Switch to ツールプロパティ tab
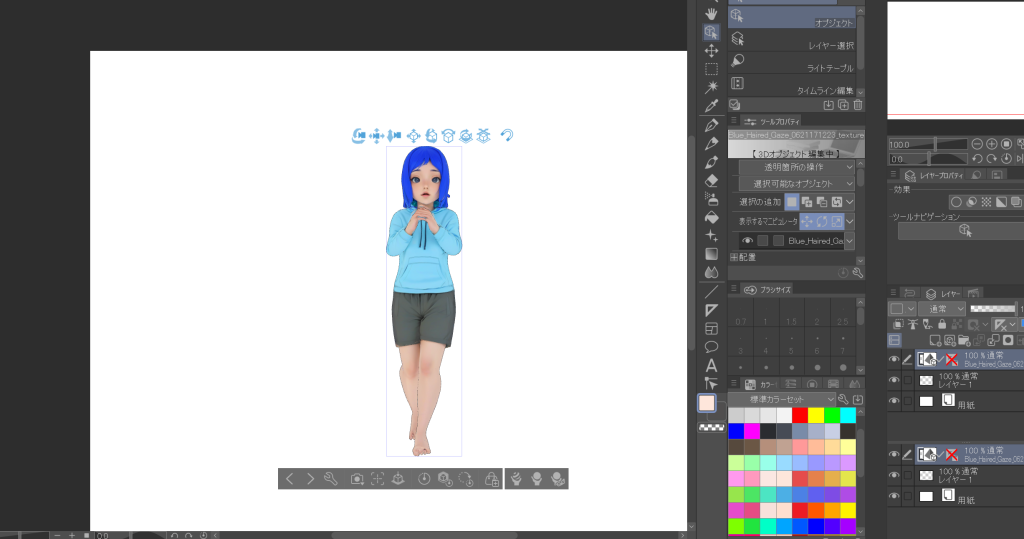This screenshot has height=539, width=1024. 772,122
